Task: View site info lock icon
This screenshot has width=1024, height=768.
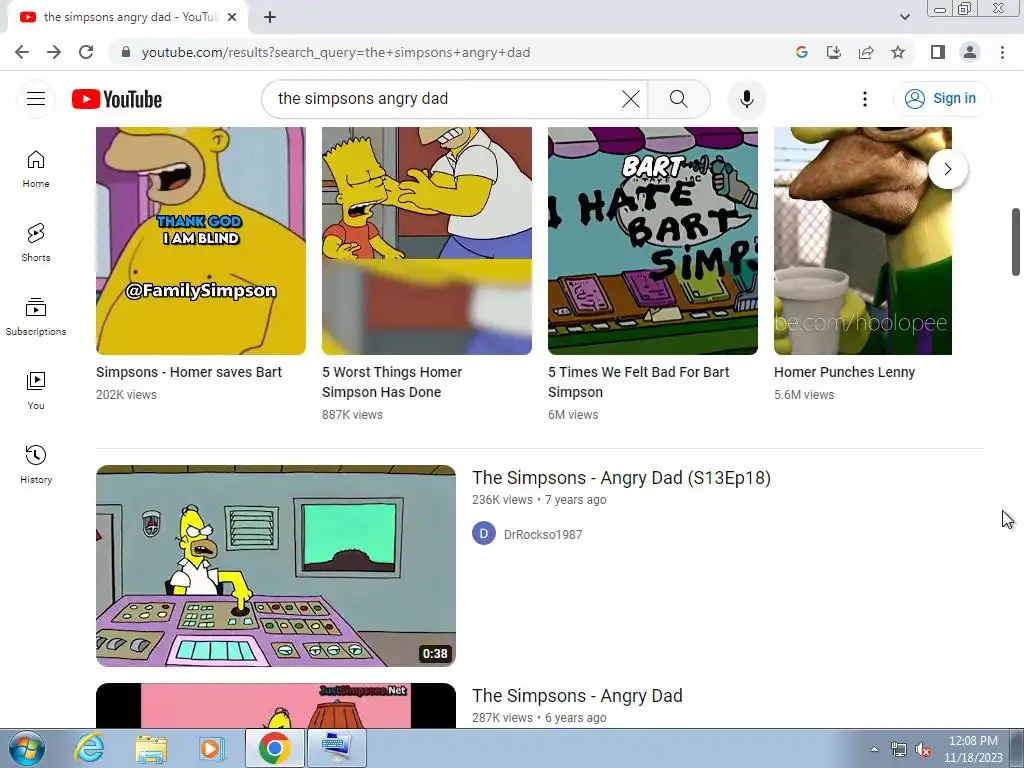Action: point(126,52)
